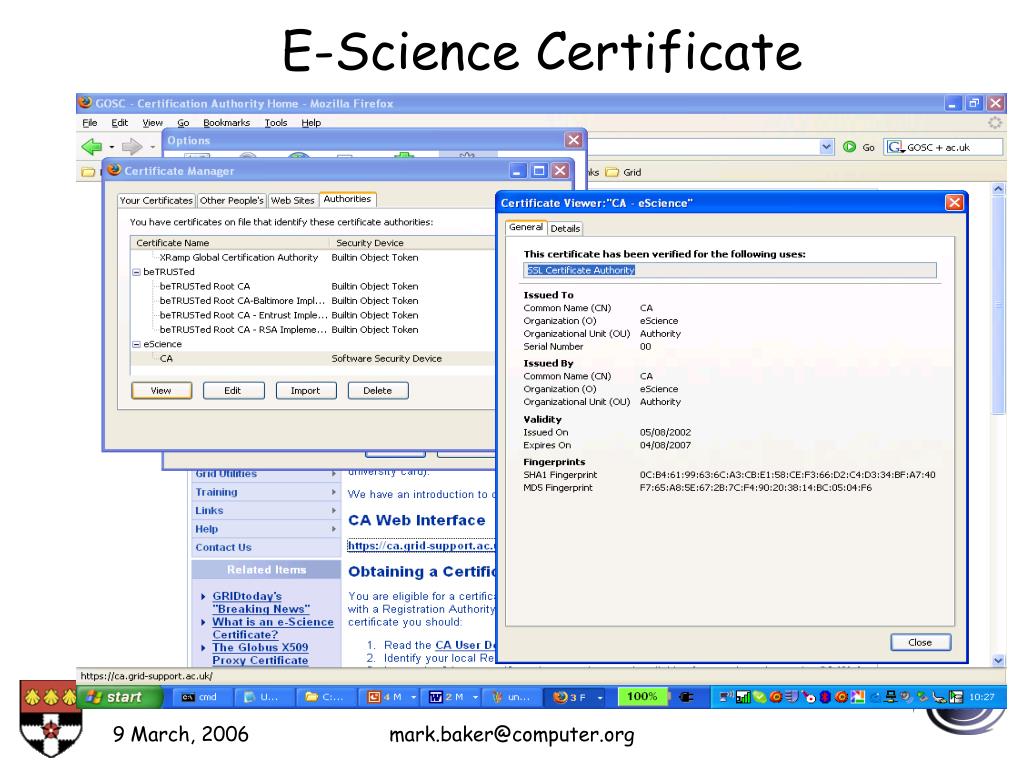The image size is (1024, 768).
Task: Click the Close button in Certificate Viewer
Action: click(920, 643)
